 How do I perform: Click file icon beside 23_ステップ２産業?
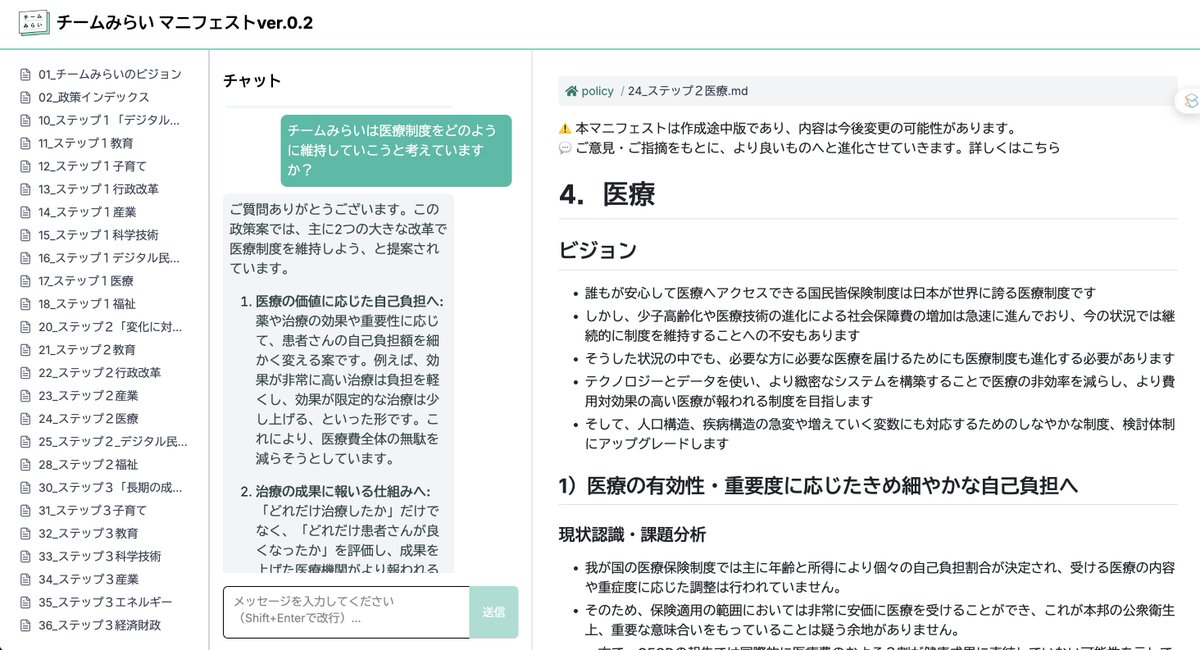[x=26, y=396]
